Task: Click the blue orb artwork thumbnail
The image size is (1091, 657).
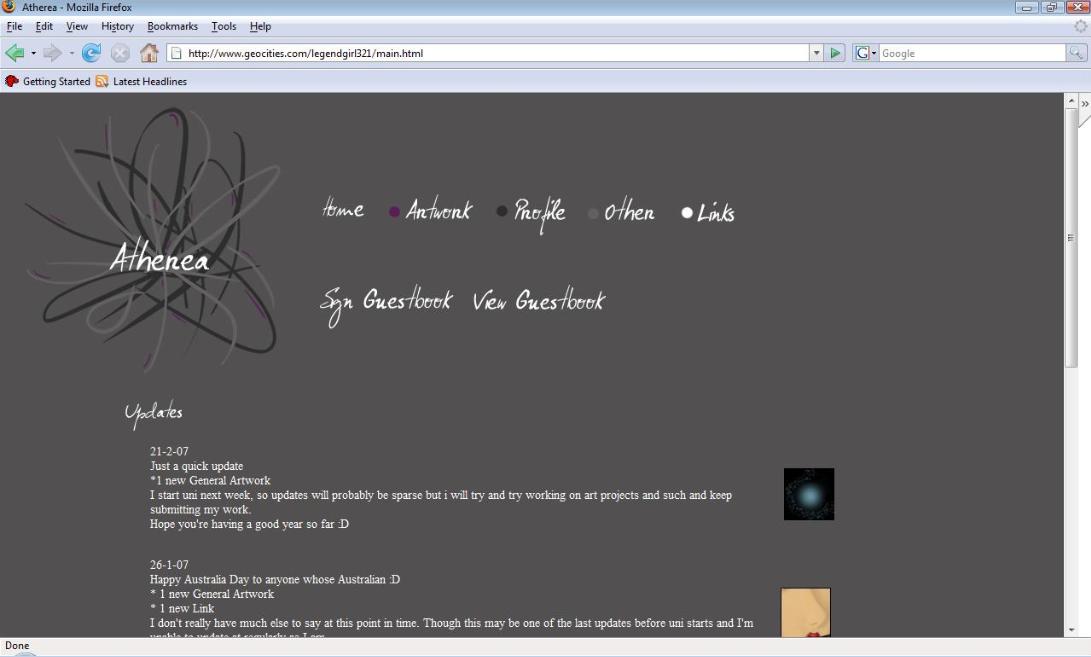Action: pyautogui.click(x=809, y=494)
